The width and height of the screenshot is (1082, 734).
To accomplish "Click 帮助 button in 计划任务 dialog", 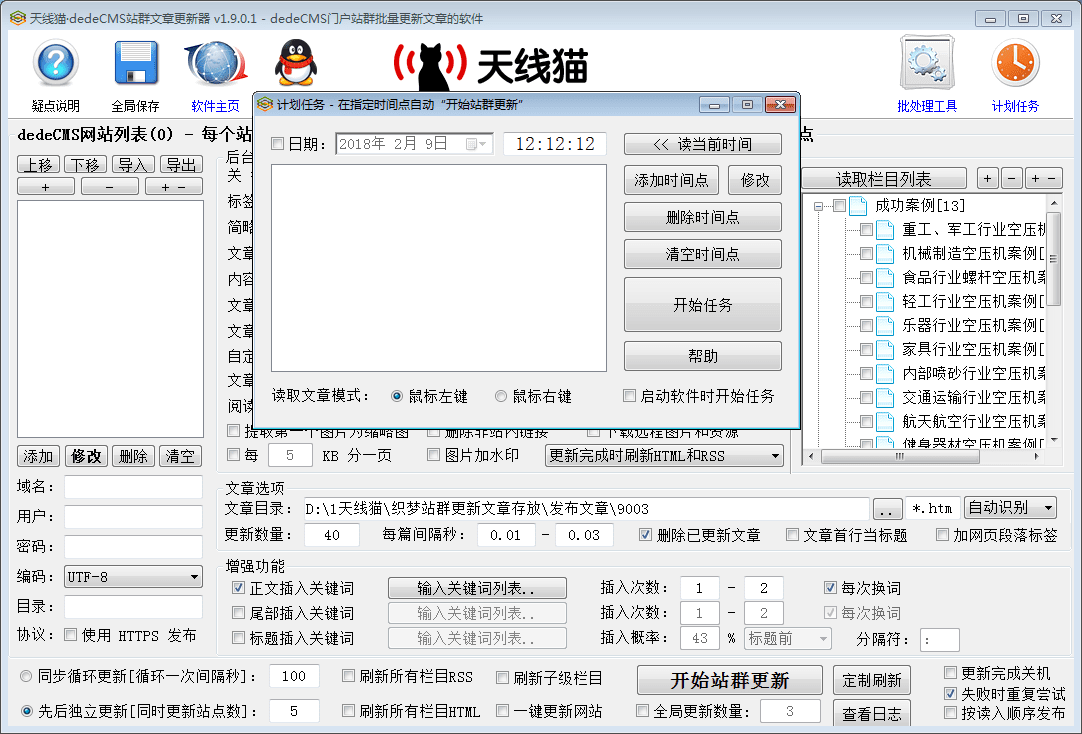I will (x=702, y=356).
